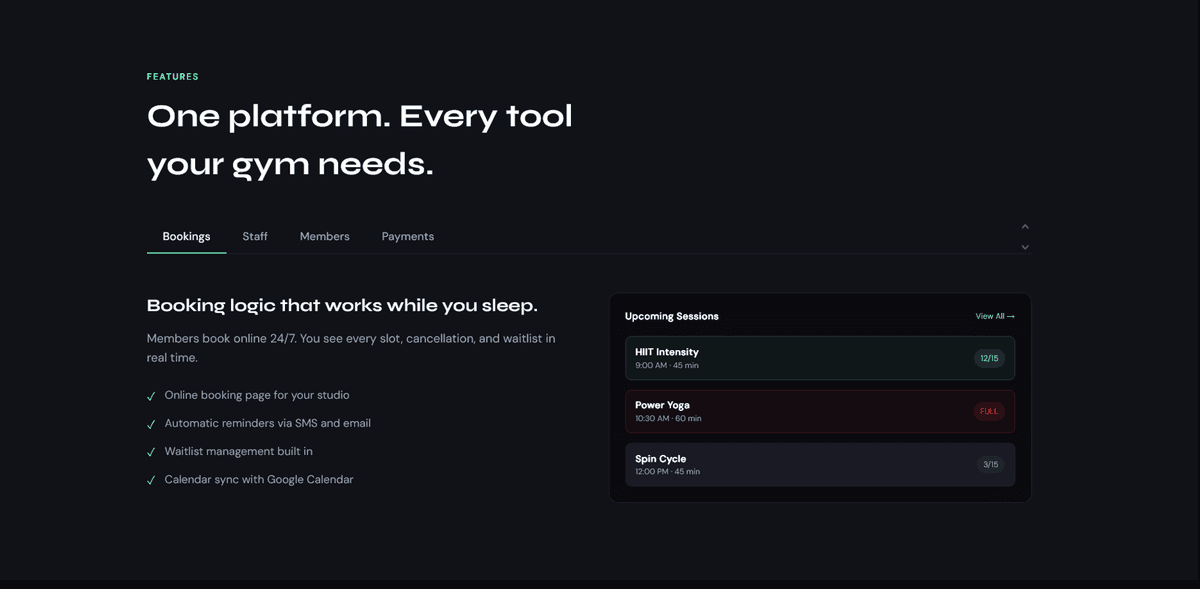Click the FULL badge on Power Yoga
Image resolution: width=1200 pixels, height=589 pixels.
pyautogui.click(x=988, y=411)
